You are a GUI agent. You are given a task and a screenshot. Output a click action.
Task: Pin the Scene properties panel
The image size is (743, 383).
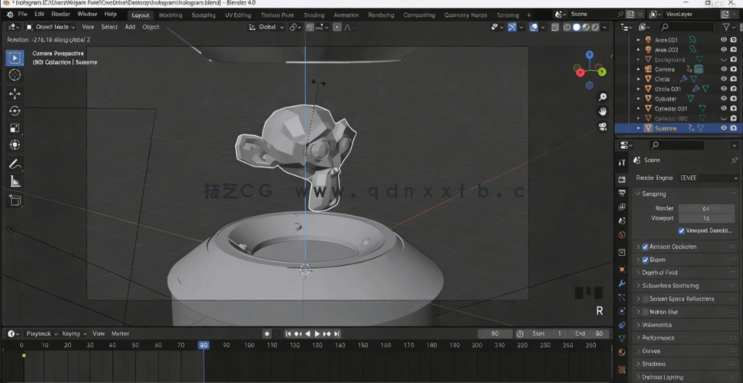734,160
